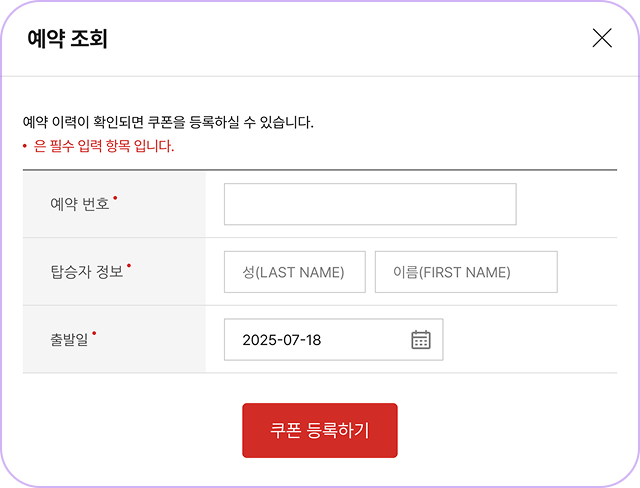Screen dimensions: 640x488
Task: Click the 출발일 field label
Action: pyautogui.click(x=69, y=340)
